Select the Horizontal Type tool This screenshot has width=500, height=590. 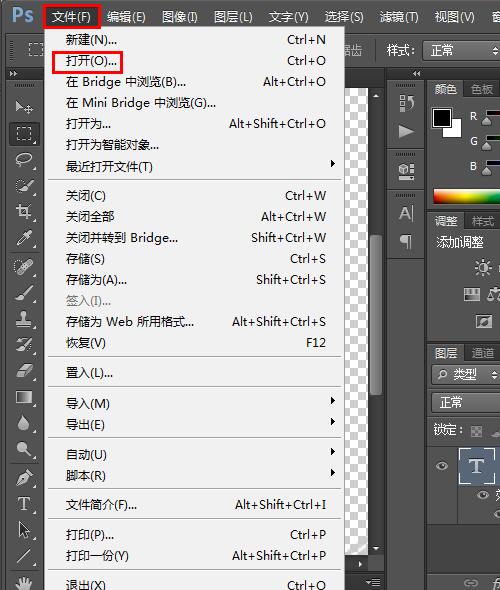pos(24,504)
